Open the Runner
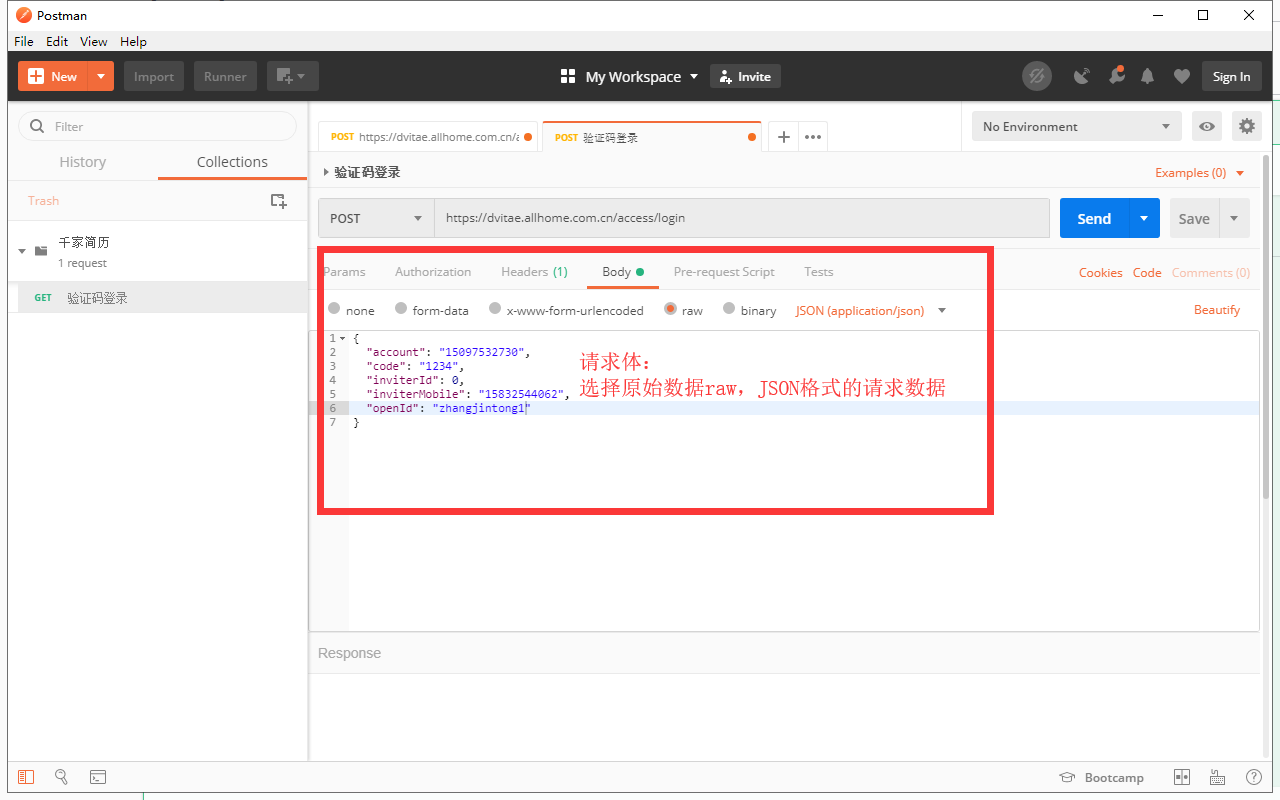Viewport: 1280px width, 800px height. coord(225,76)
